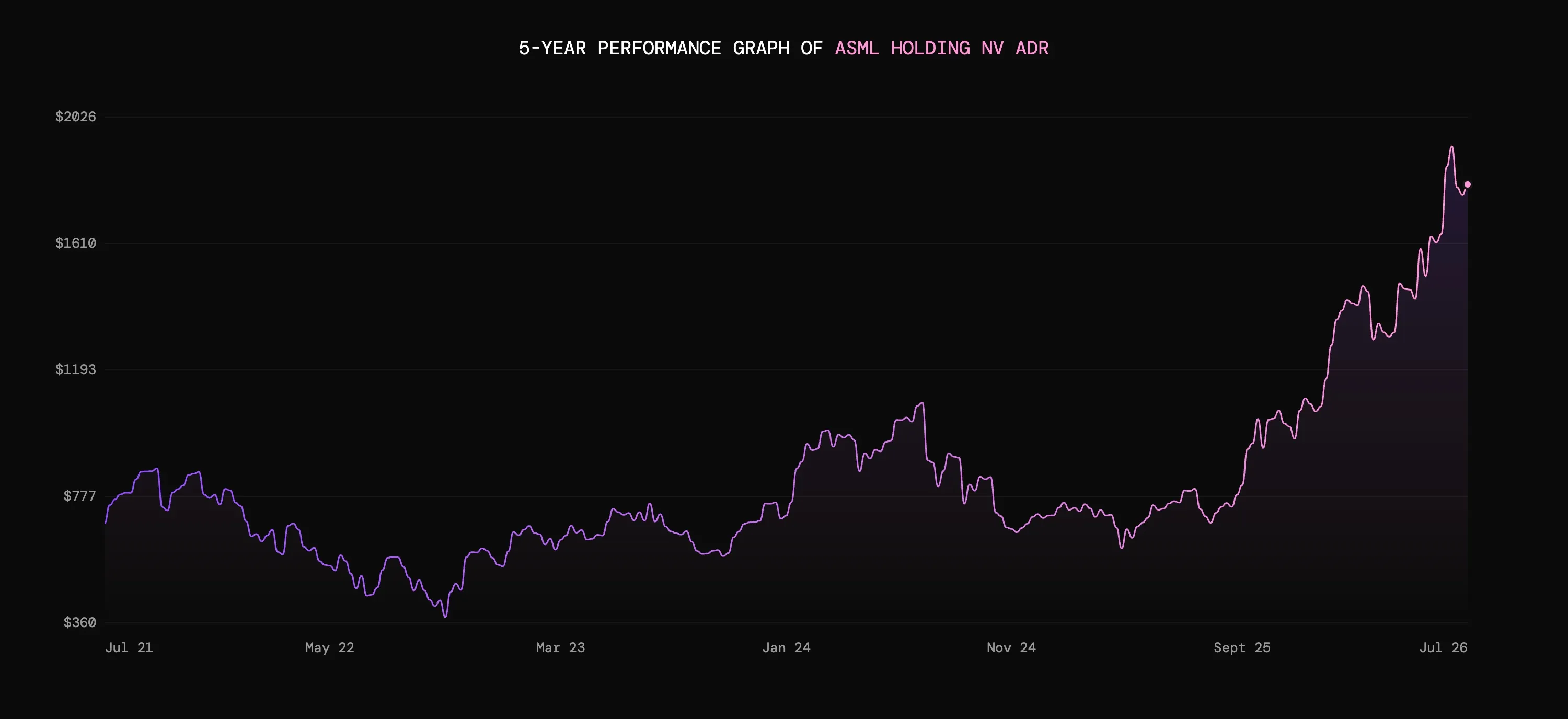Click the "Jan 24" x-axis label
The height and width of the screenshot is (719, 1568).
[x=787, y=647]
